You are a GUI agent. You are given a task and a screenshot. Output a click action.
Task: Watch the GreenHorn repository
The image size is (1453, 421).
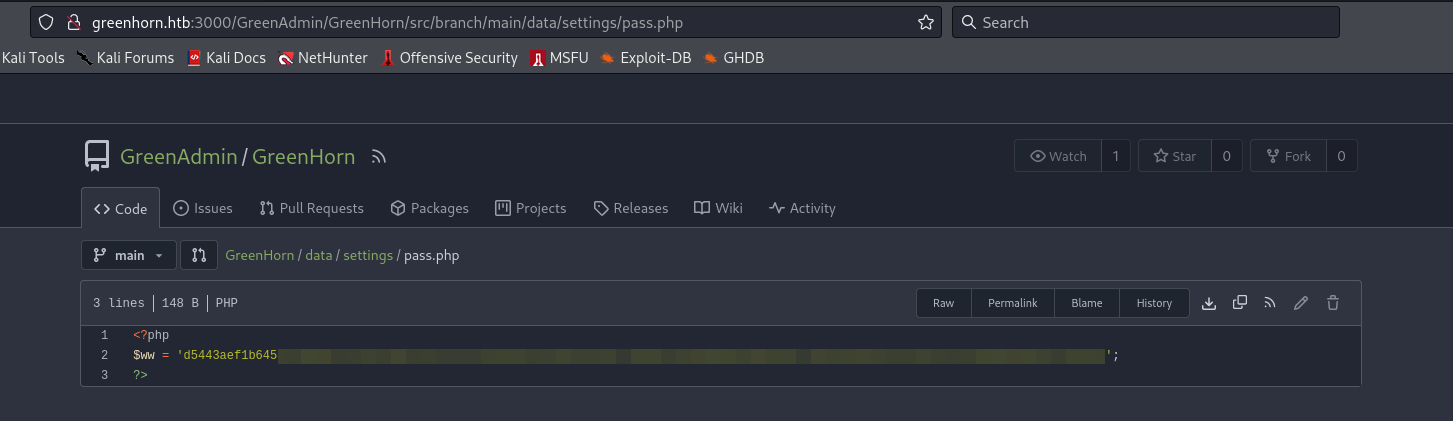pyautogui.click(x=1058, y=156)
